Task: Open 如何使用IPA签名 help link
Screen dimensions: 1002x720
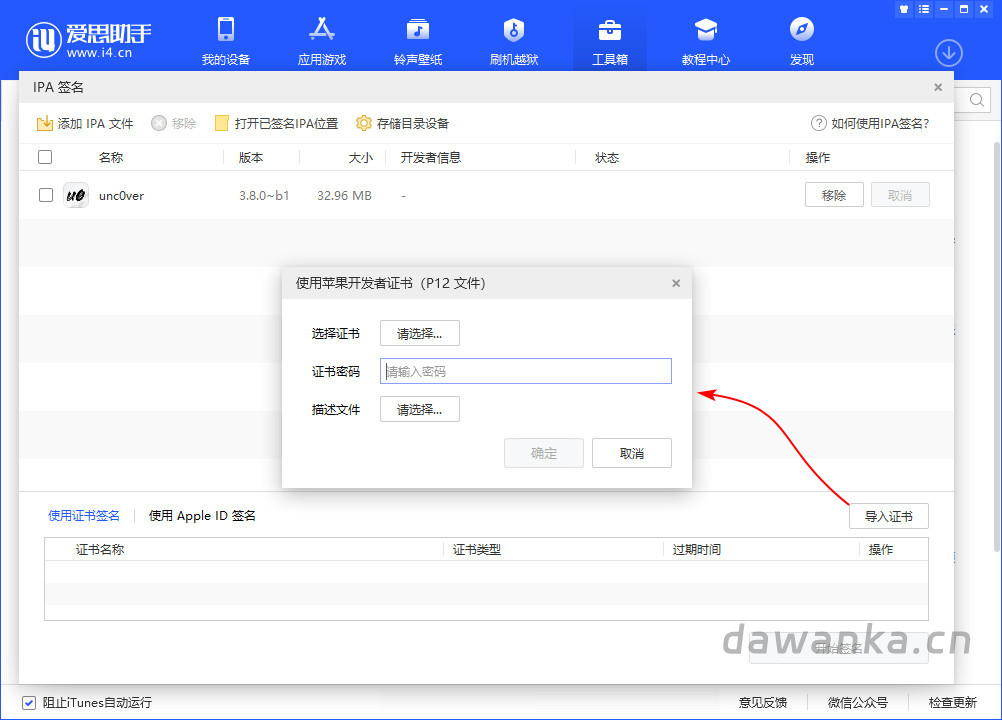Action: click(x=870, y=123)
